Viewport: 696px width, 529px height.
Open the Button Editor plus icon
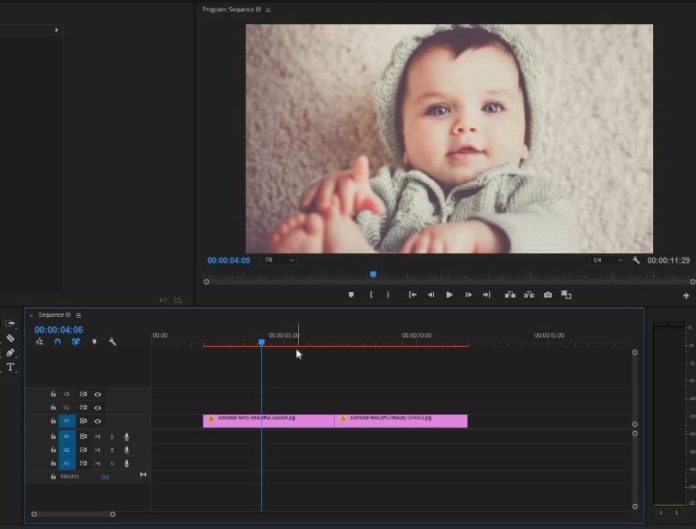[686, 296]
